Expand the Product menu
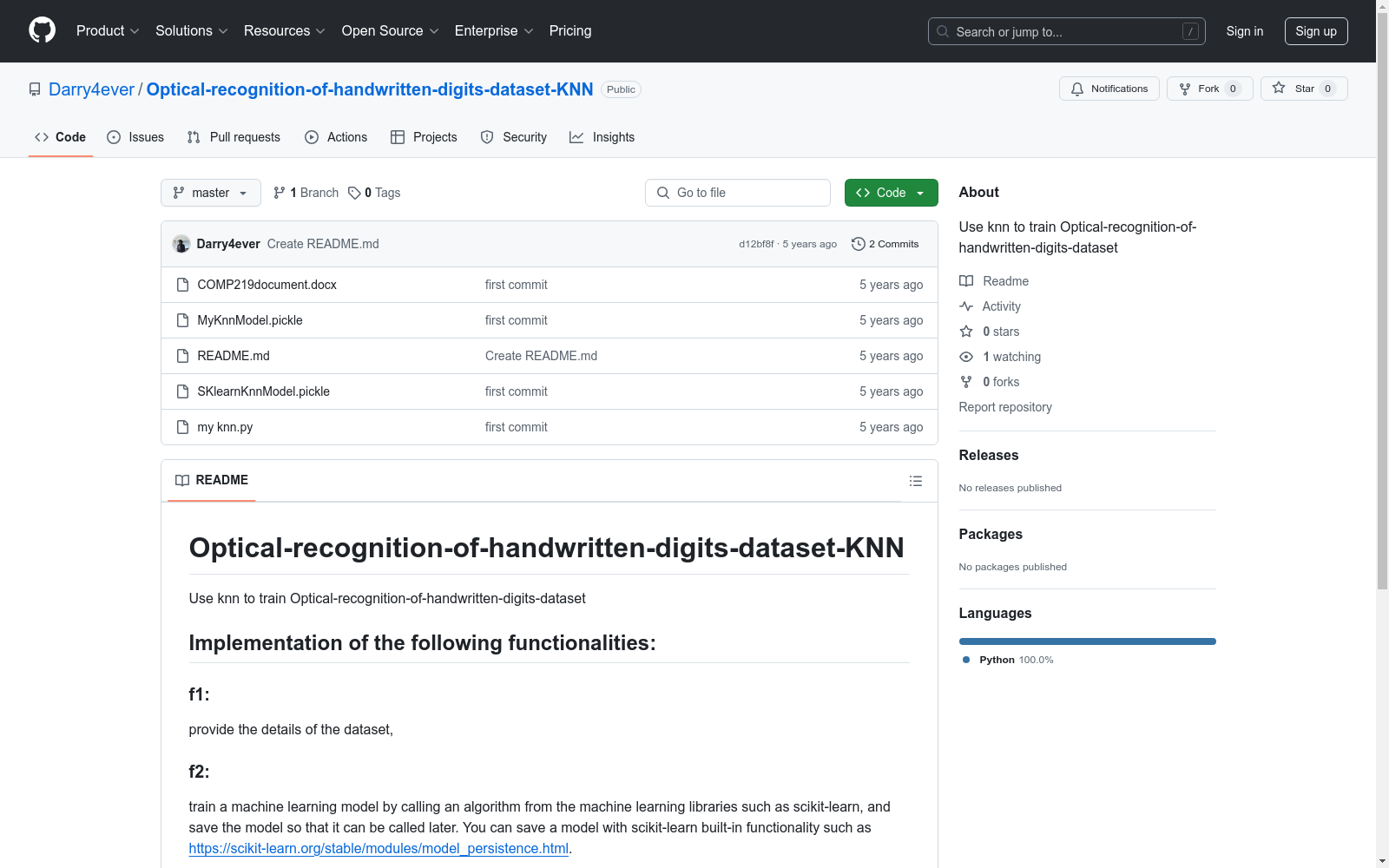Image resolution: width=1389 pixels, height=868 pixels. (x=108, y=31)
